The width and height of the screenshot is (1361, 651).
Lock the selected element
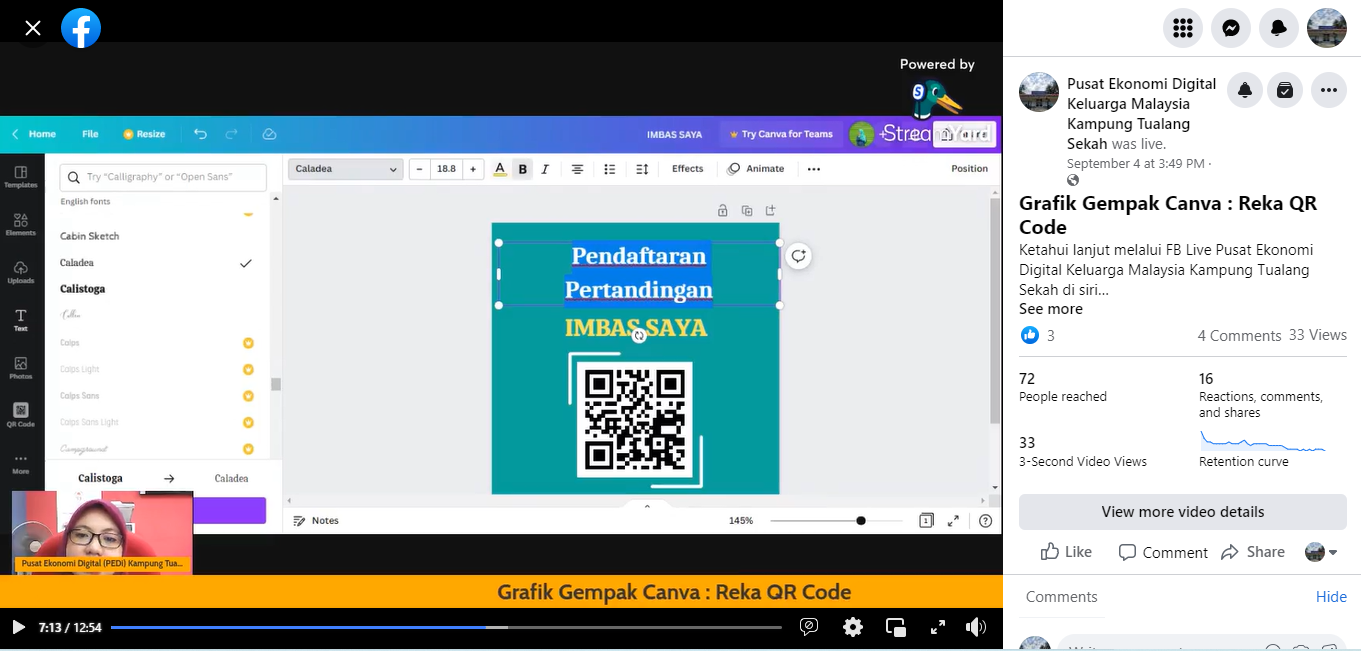pyautogui.click(x=722, y=210)
